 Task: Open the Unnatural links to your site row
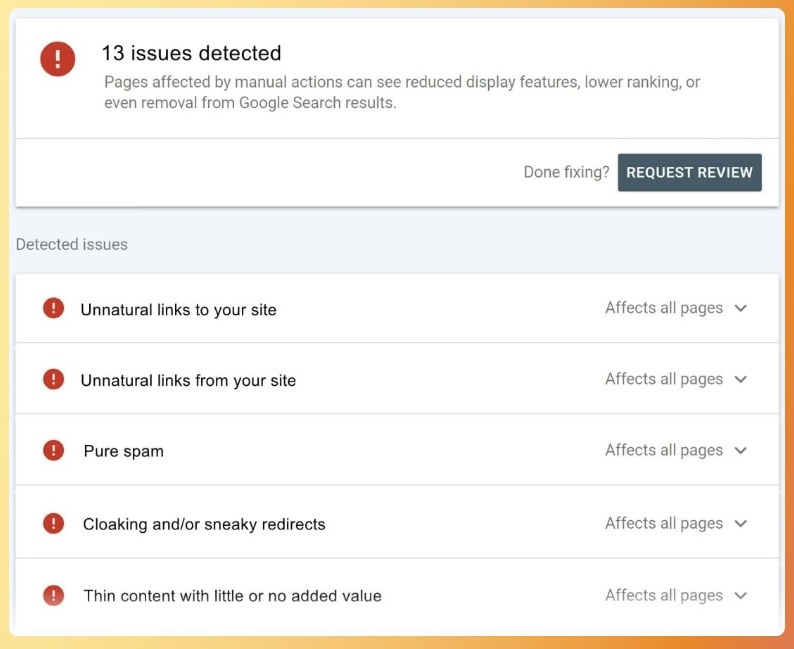(178, 310)
